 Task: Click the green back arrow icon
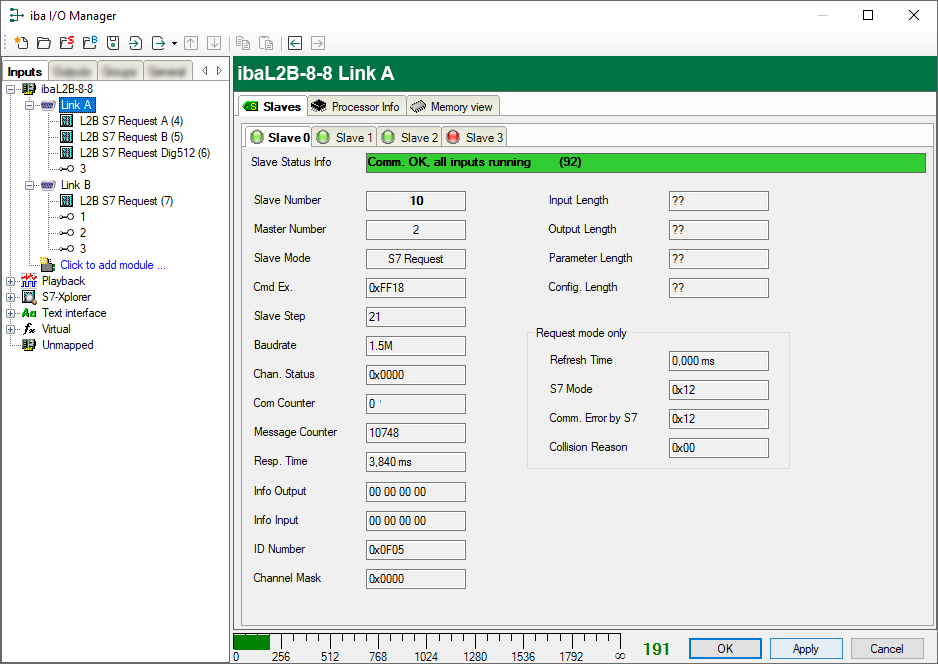295,43
